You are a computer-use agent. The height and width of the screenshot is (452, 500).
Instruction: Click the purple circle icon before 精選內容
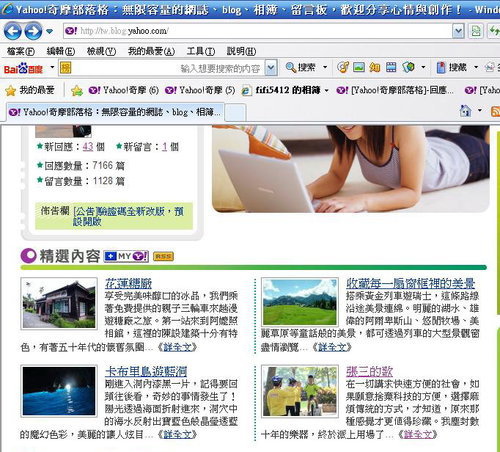(x=28, y=256)
